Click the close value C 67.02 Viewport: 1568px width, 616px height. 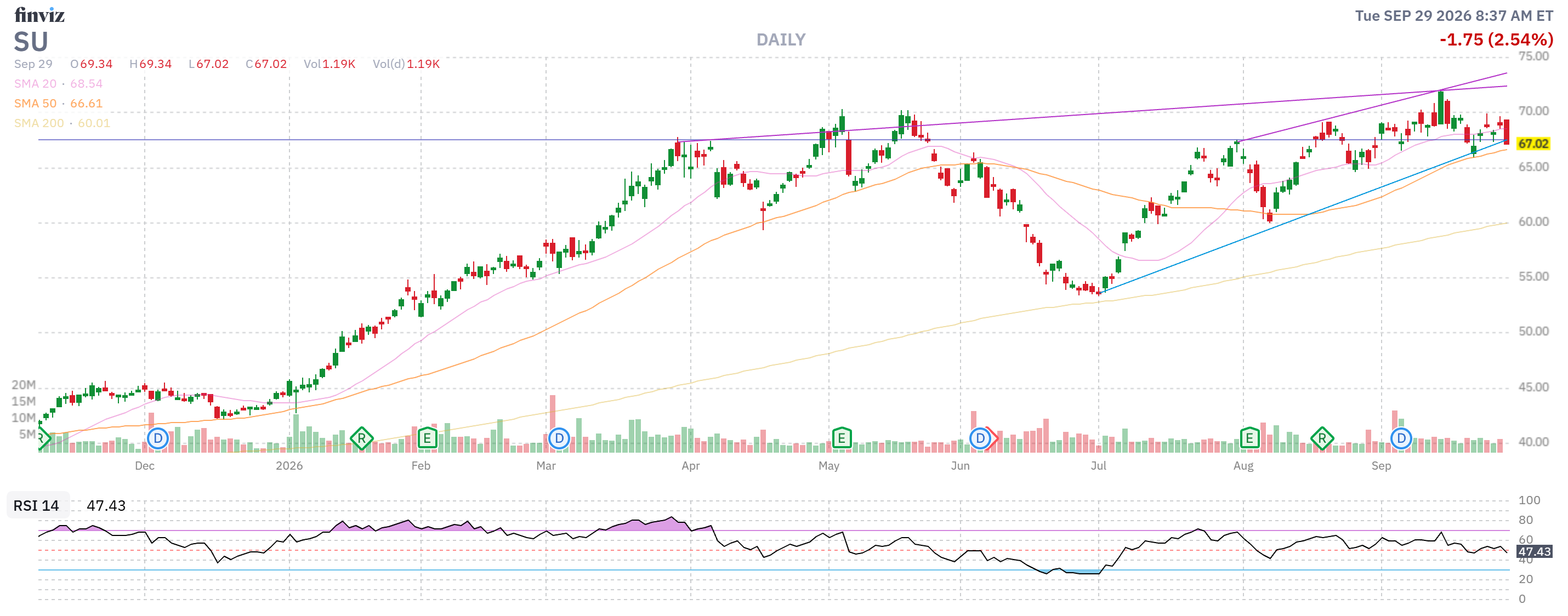click(x=266, y=64)
